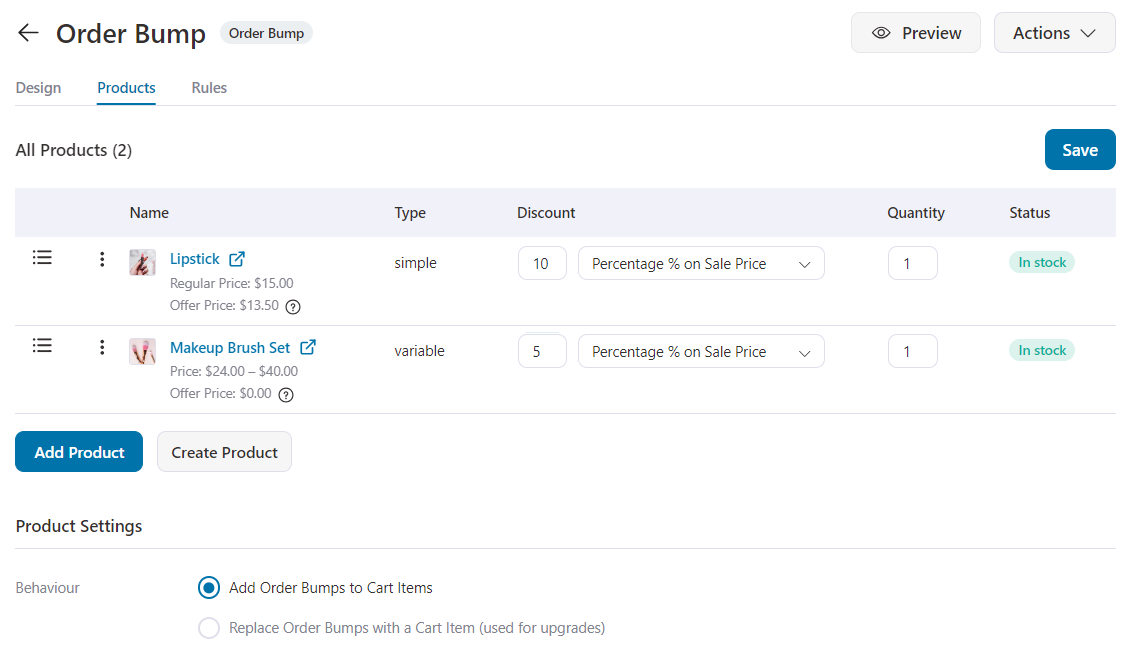Click the help icon next to Lipstick offer price
The width and height of the screenshot is (1127, 657).
(292, 307)
